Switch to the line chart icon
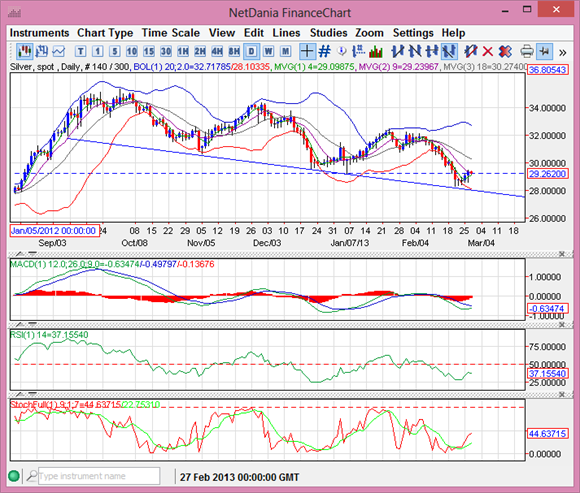Viewport: 580px width, 493px height. point(58,51)
